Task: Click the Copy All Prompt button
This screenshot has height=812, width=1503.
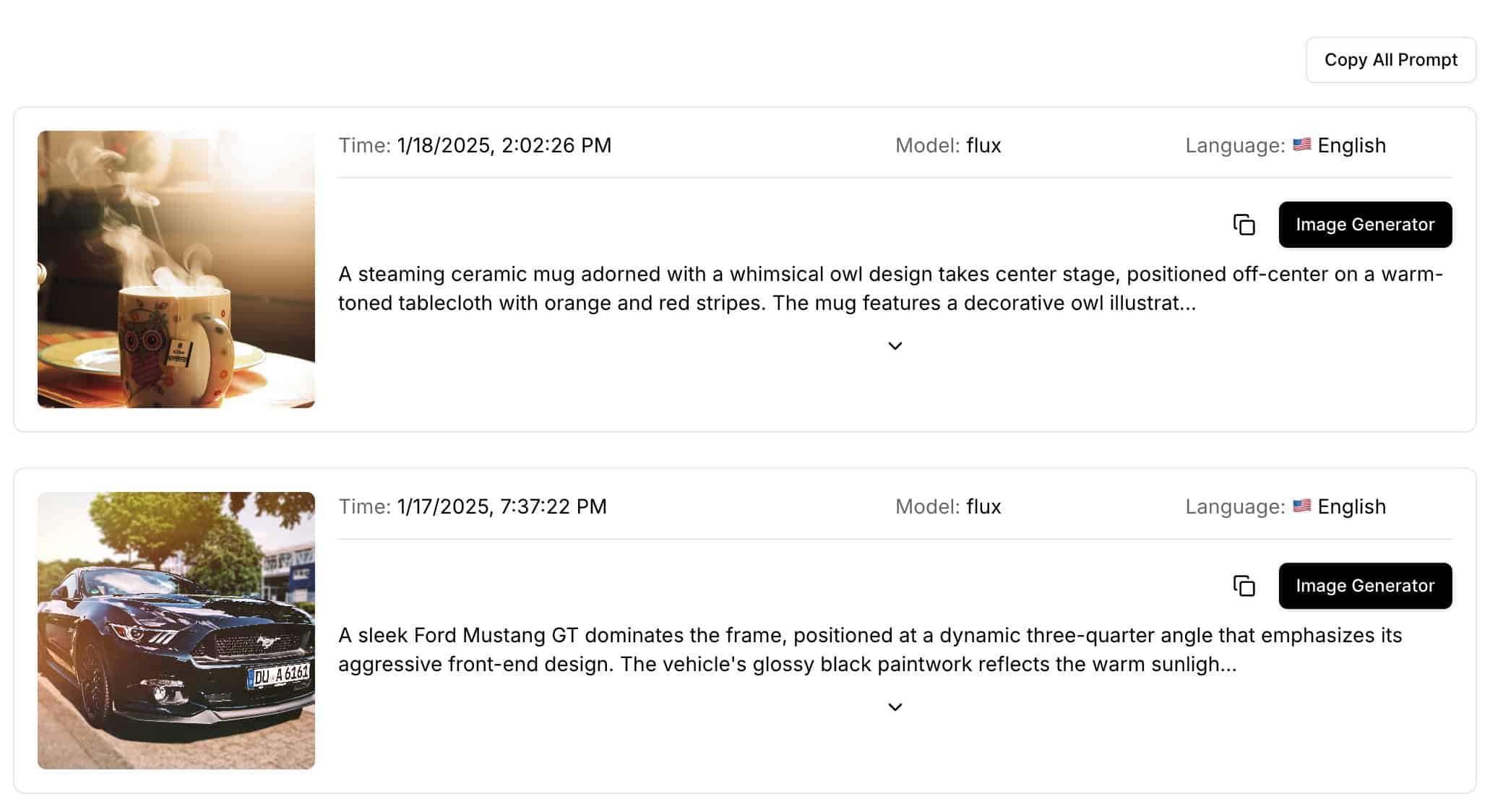Action: click(x=1390, y=60)
